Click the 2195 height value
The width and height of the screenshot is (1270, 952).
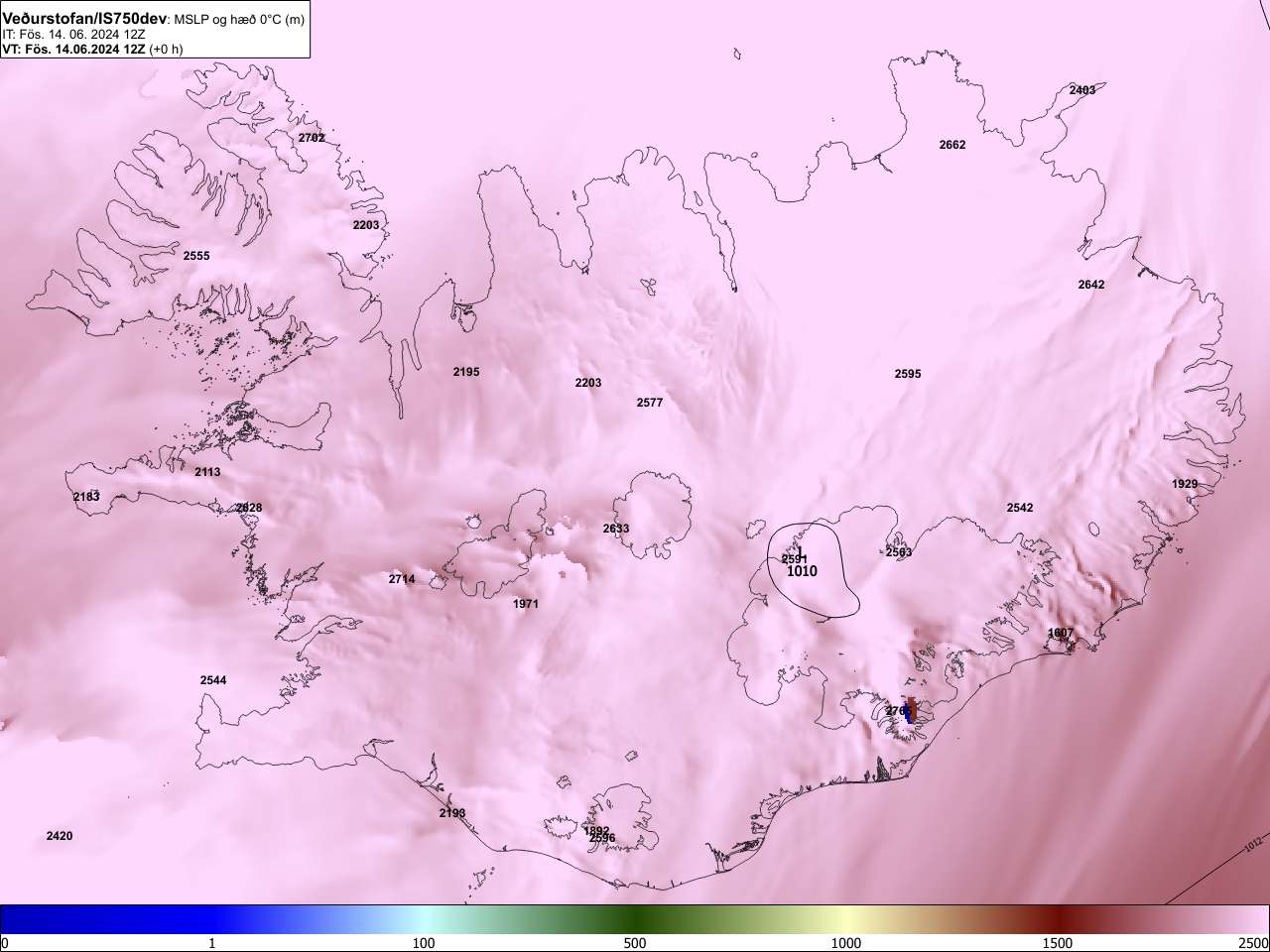pos(466,372)
